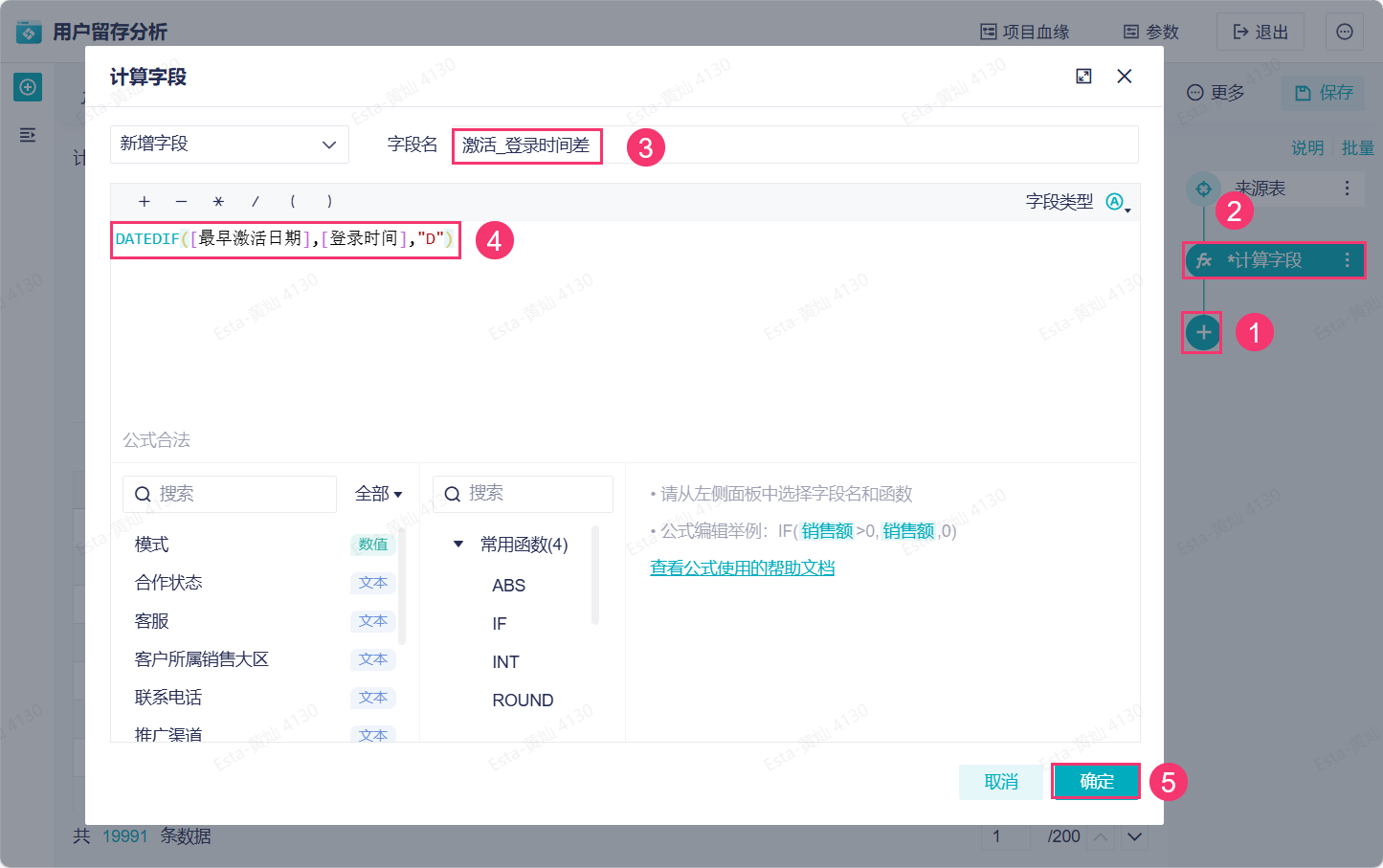Select the INT function
This screenshot has height=868, width=1383.
point(505,662)
